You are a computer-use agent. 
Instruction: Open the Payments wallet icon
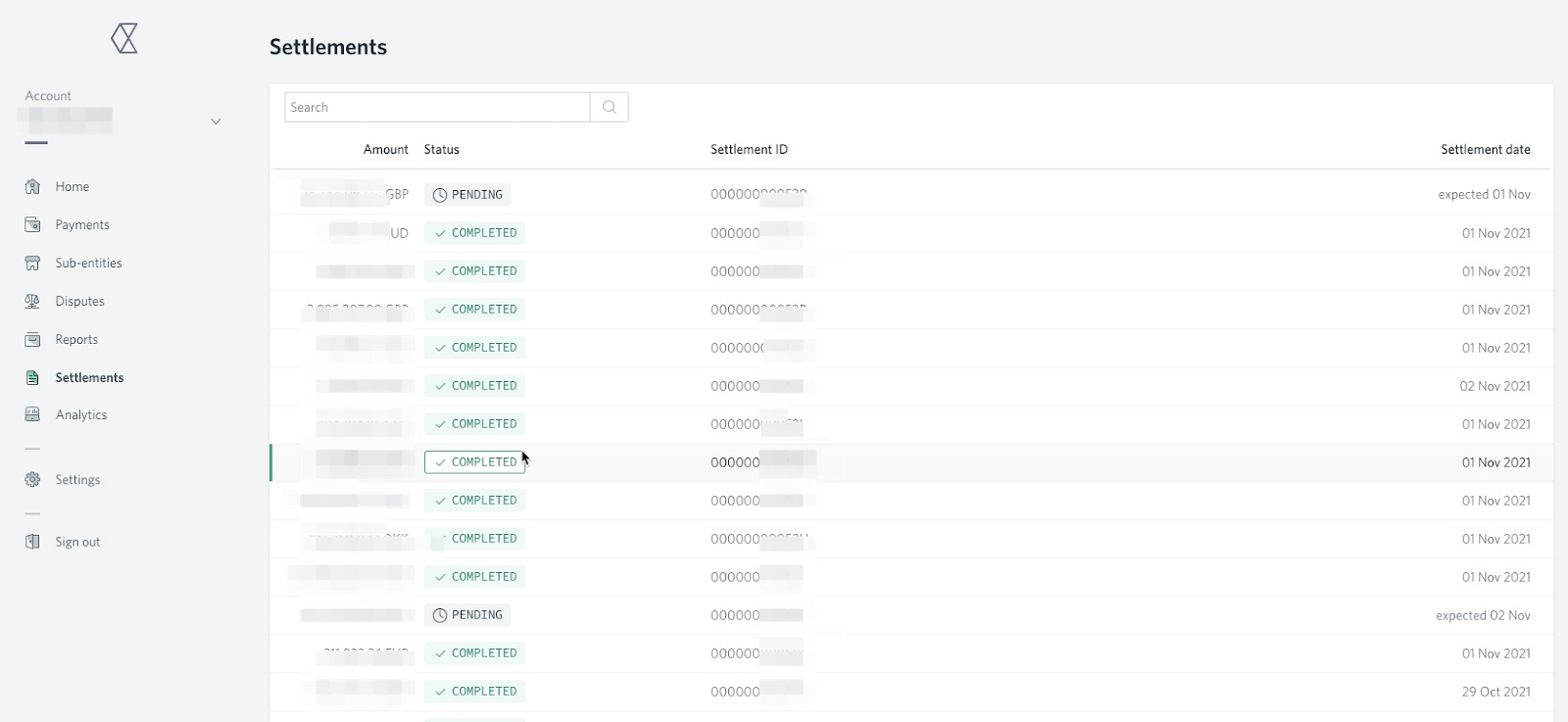tap(32, 224)
